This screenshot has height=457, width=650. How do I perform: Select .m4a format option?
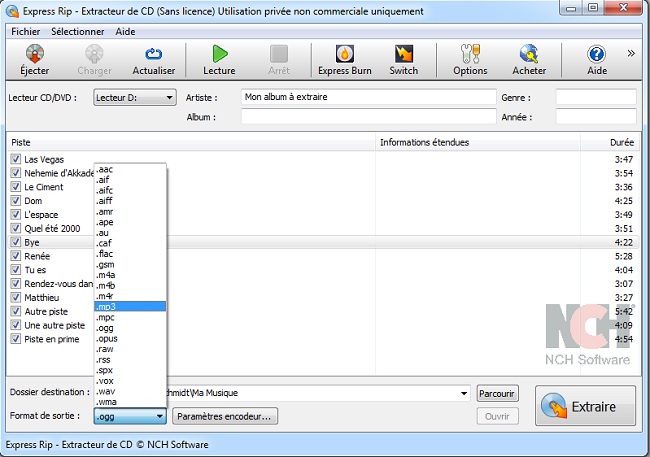[x=130, y=275]
